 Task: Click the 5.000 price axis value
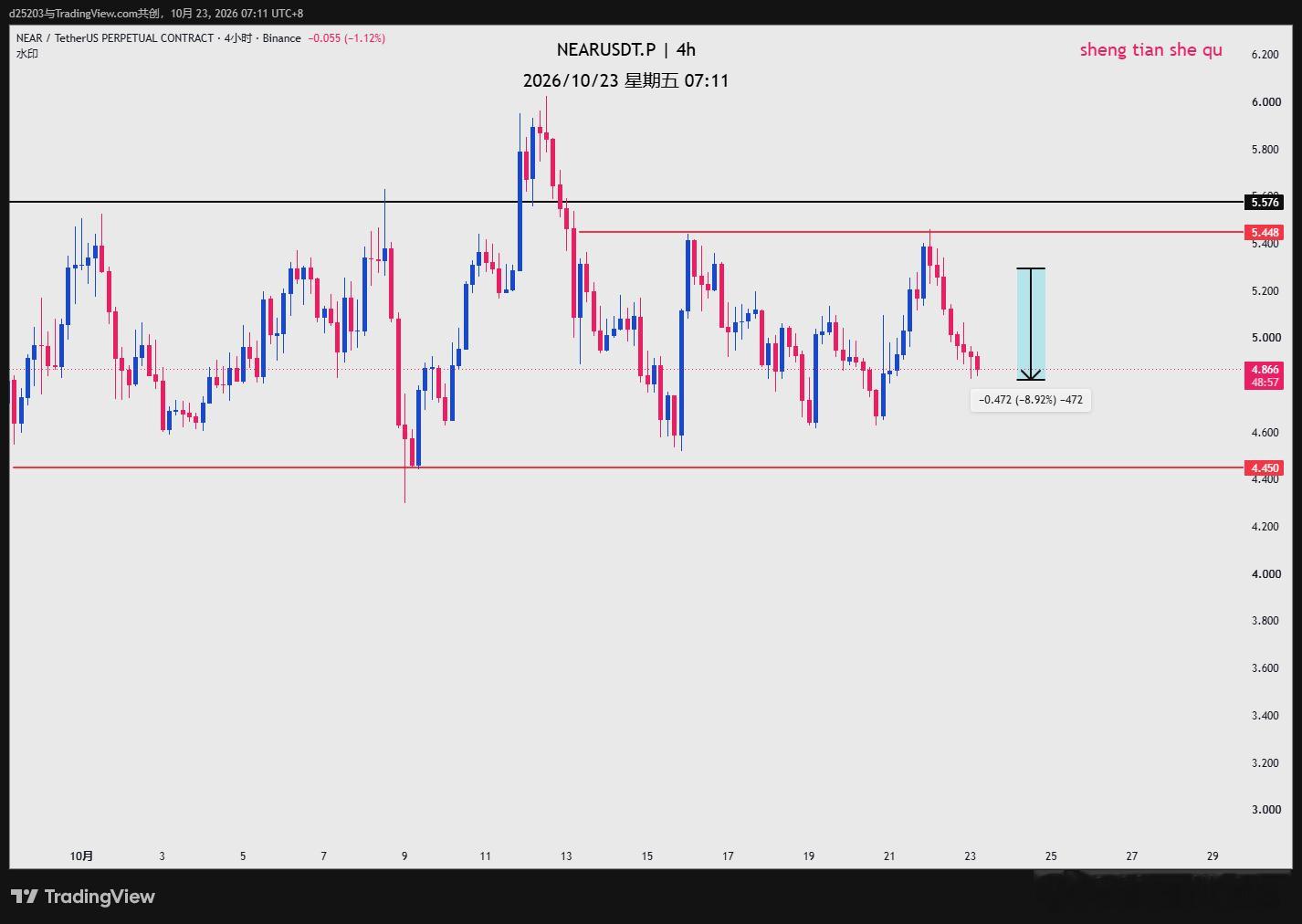1265,338
